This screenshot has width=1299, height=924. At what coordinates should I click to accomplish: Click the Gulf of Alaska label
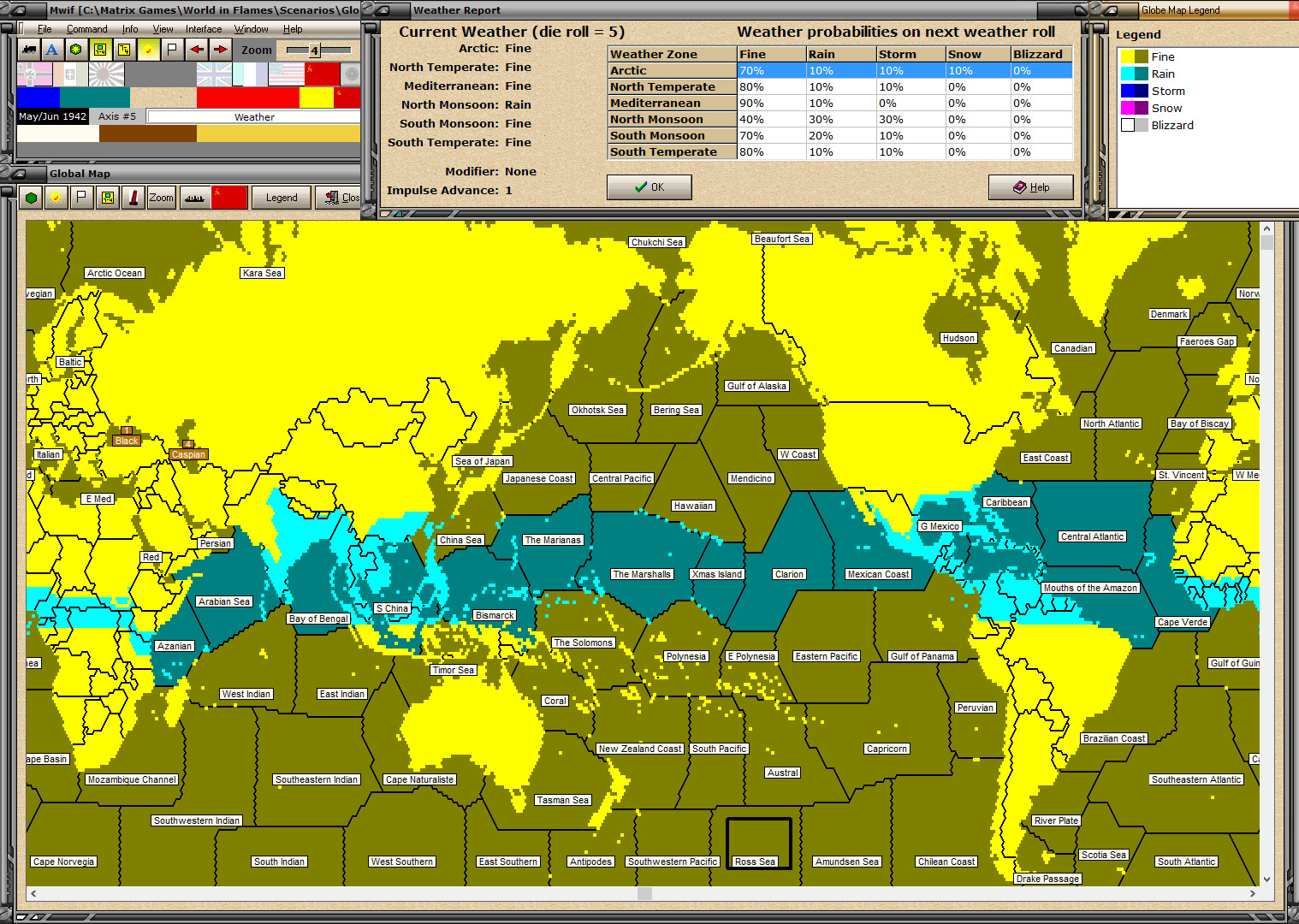pos(756,386)
